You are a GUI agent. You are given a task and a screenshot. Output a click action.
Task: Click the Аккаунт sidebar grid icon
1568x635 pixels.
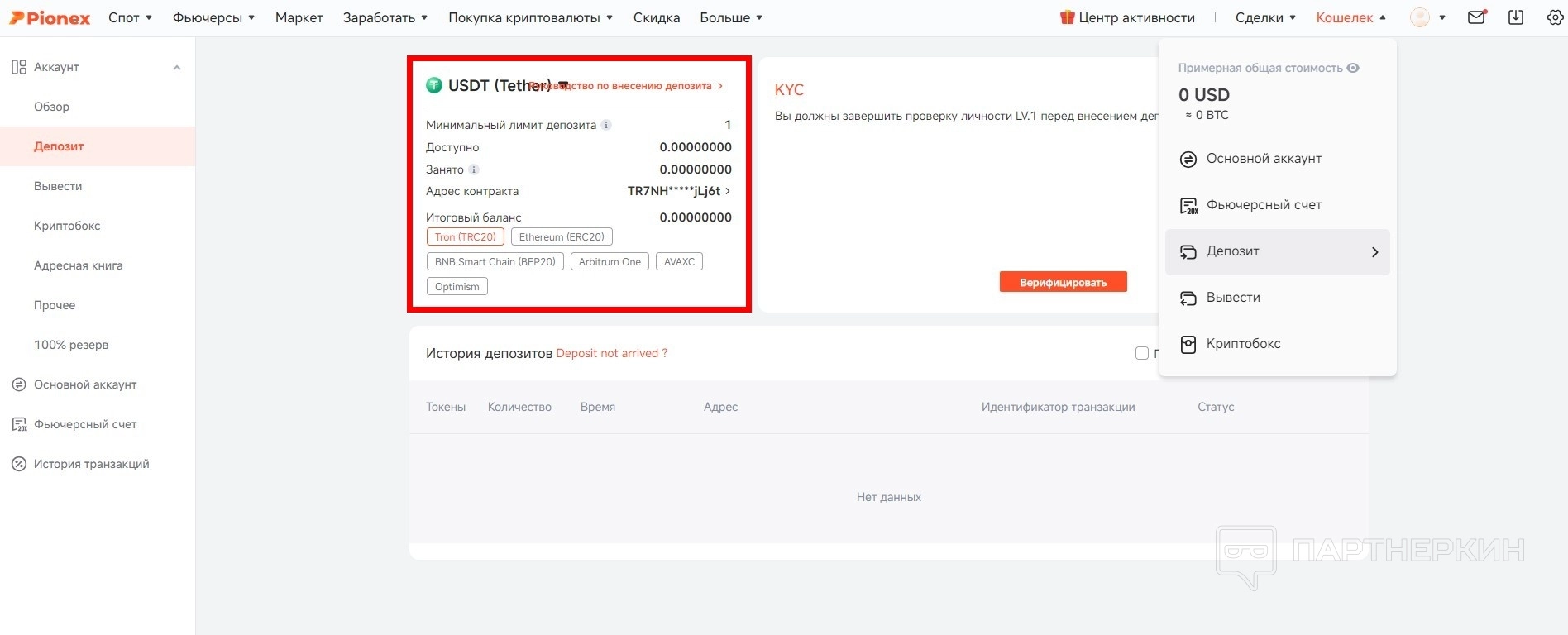pos(19,67)
